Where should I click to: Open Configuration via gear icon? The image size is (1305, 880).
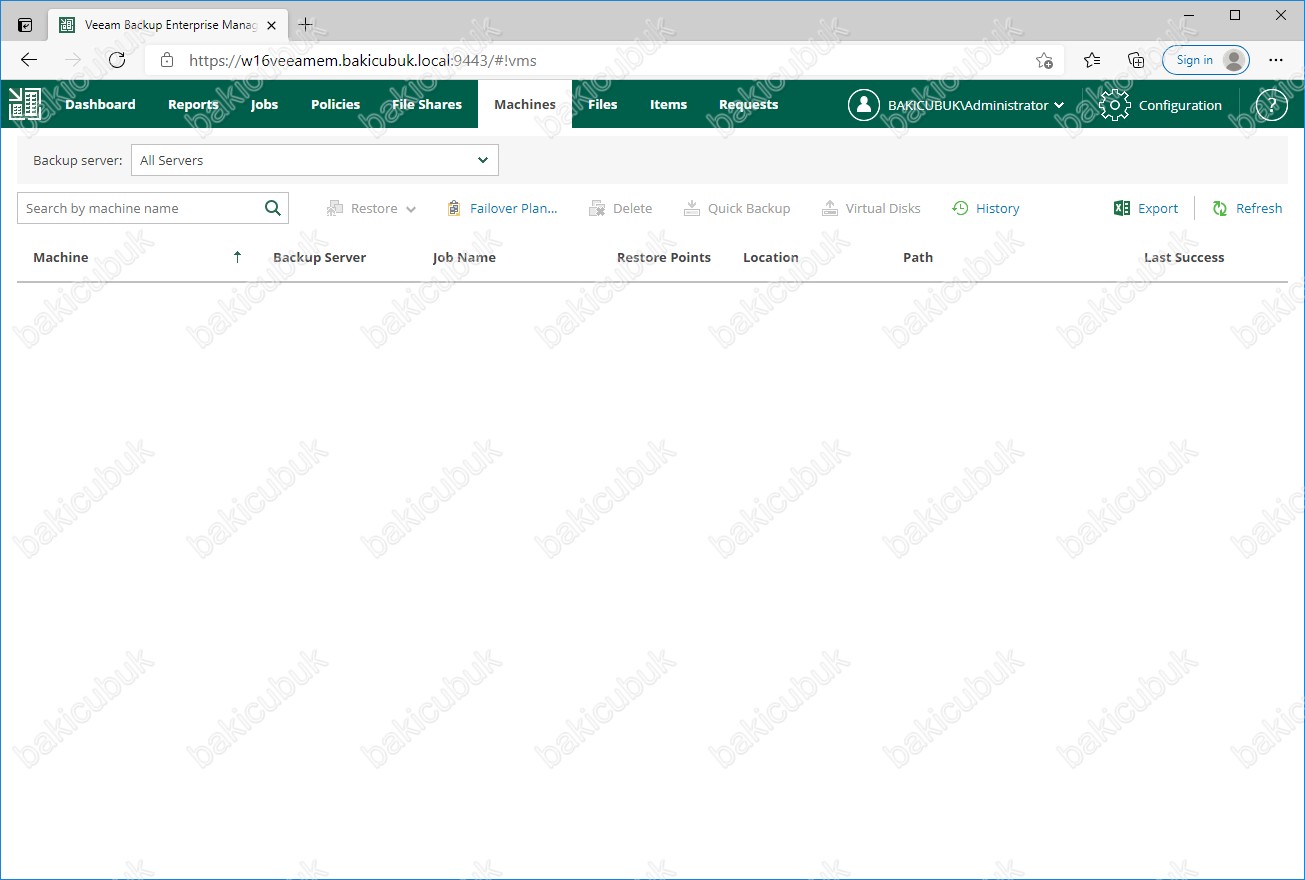click(x=1115, y=105)
